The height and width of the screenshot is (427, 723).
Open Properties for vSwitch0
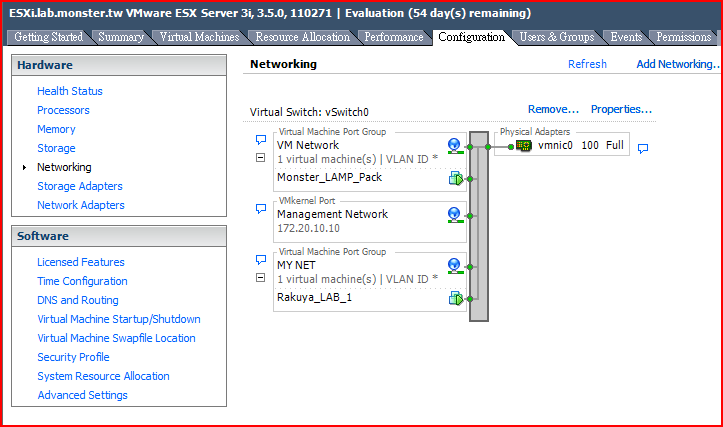click(621, 109)
